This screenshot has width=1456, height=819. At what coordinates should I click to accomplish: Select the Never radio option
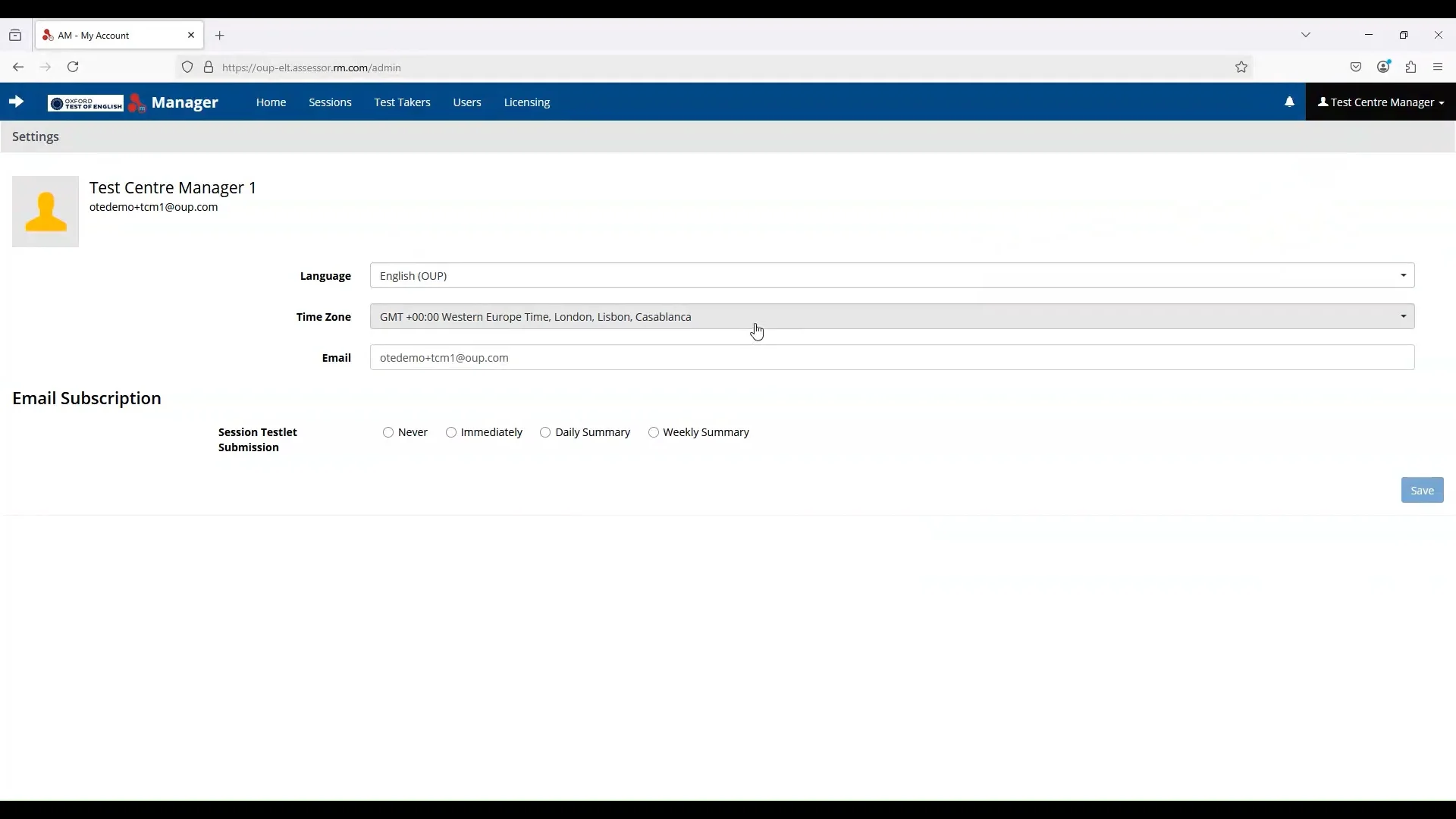coord(388,432)
